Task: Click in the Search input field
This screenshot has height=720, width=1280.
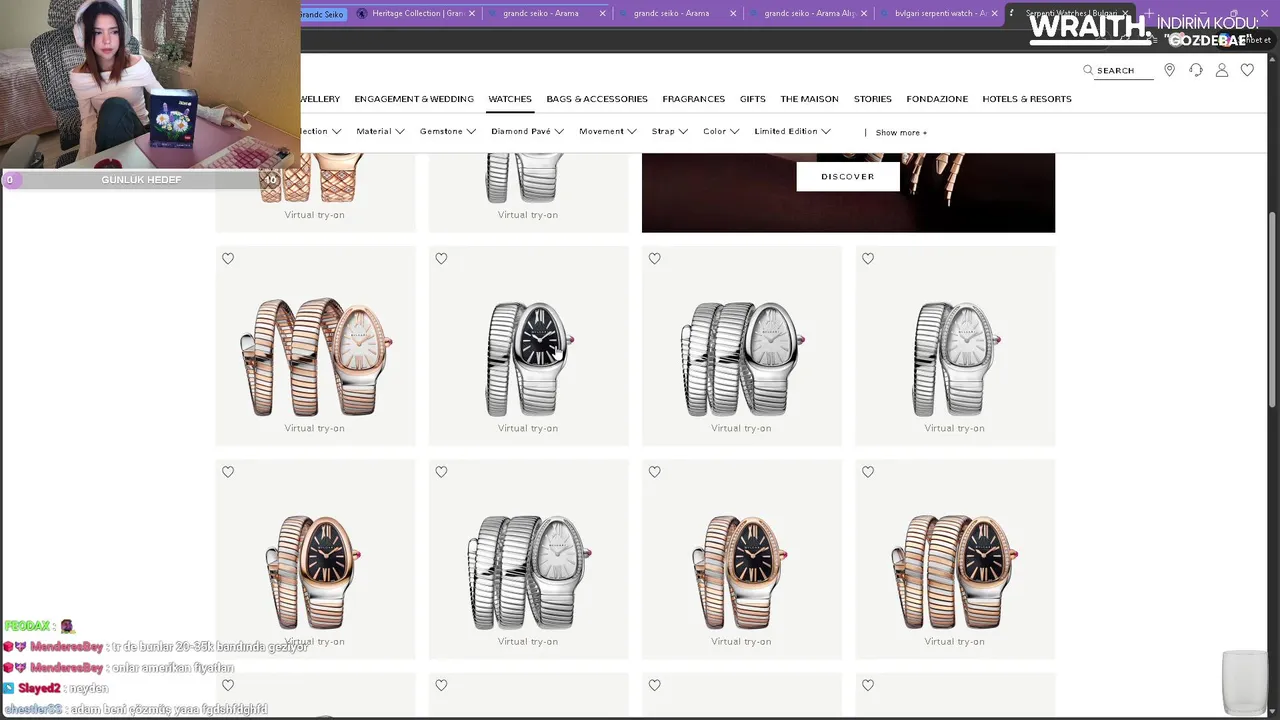Action: (x=1125, y=70)
